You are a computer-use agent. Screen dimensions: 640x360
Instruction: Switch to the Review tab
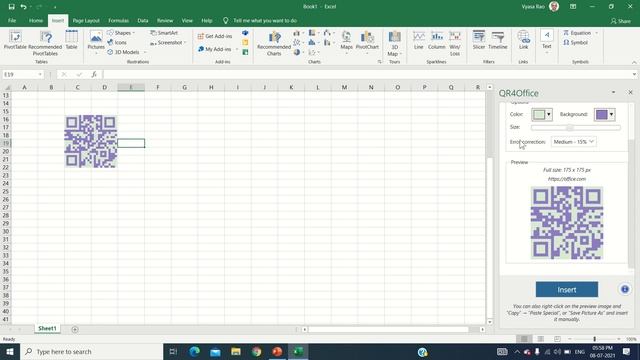click(165, 20)
